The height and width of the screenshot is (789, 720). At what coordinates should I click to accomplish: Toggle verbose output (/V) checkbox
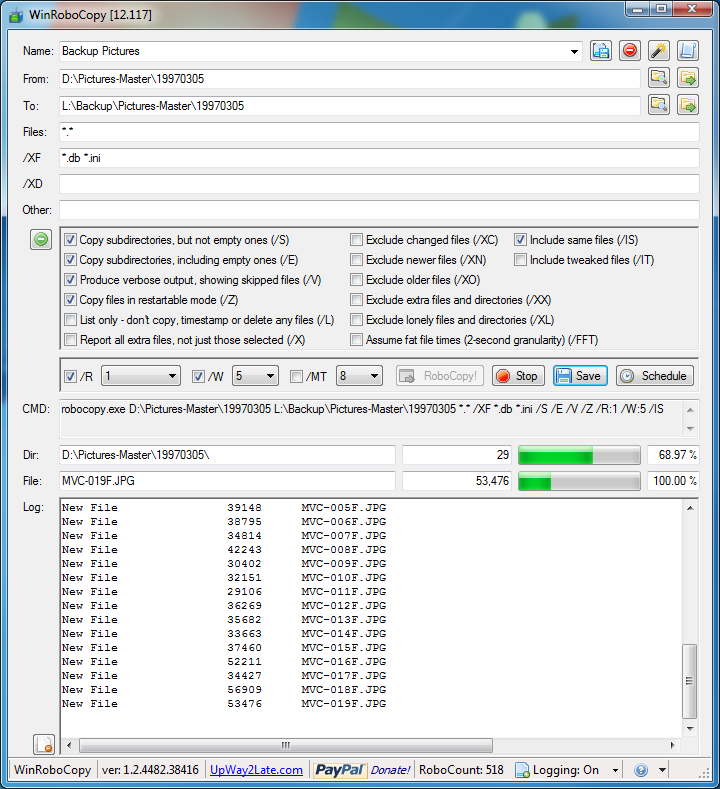point(70,280)
